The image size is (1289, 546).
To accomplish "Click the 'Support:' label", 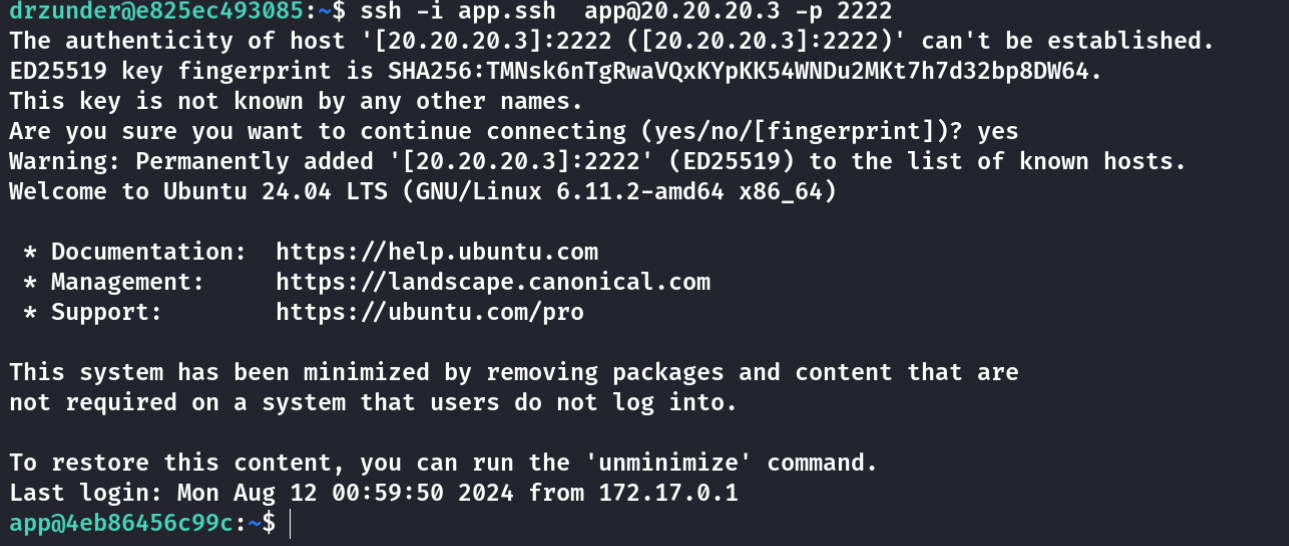I will tap(106, 312).
